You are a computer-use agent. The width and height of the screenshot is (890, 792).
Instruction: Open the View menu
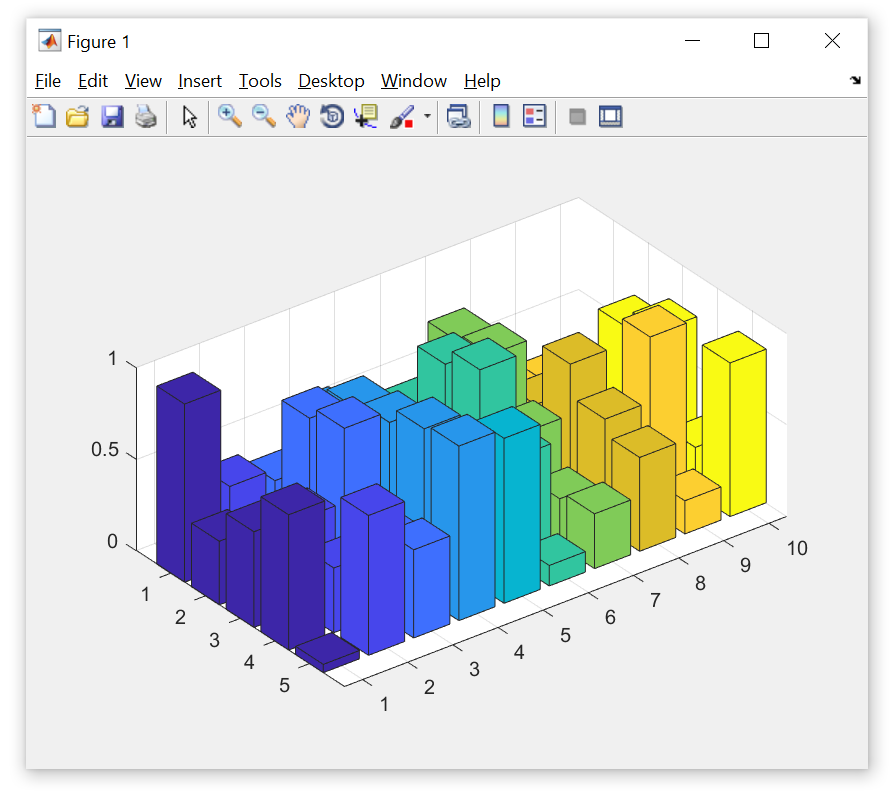(143, 81)
